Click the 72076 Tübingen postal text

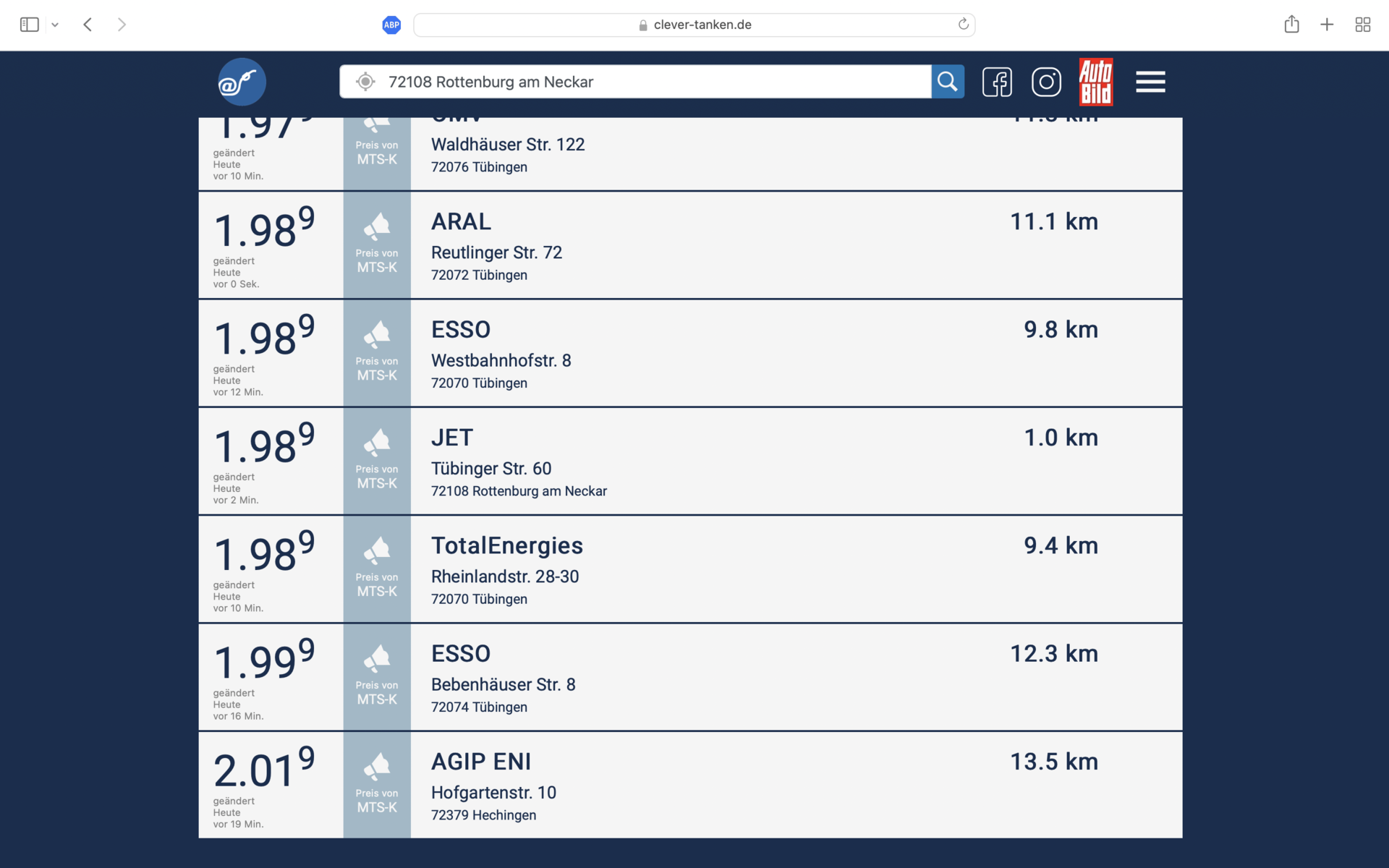pyautogui.click(x=479, y=167)
